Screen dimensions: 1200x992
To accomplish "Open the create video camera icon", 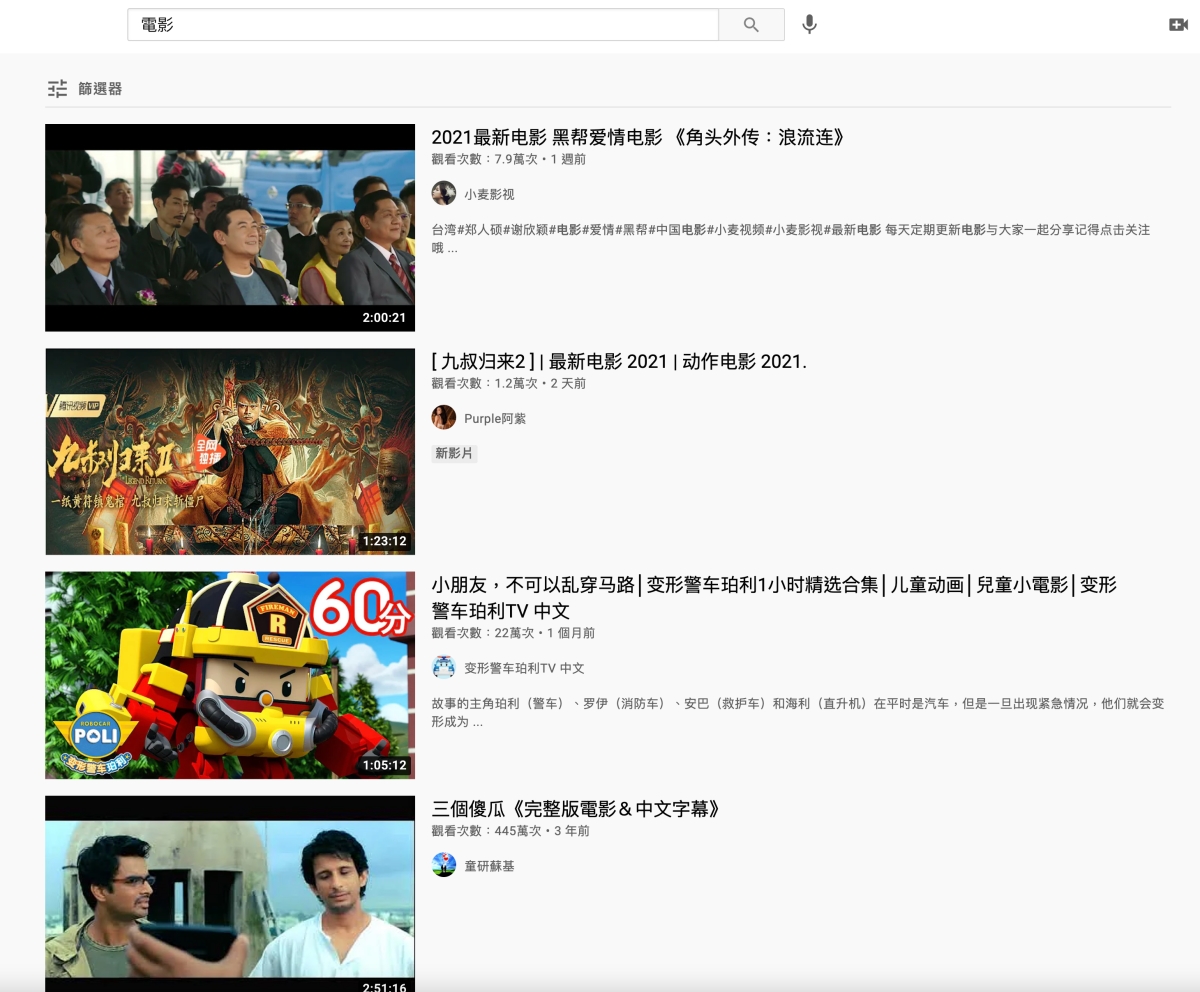I will point(1178,25).
